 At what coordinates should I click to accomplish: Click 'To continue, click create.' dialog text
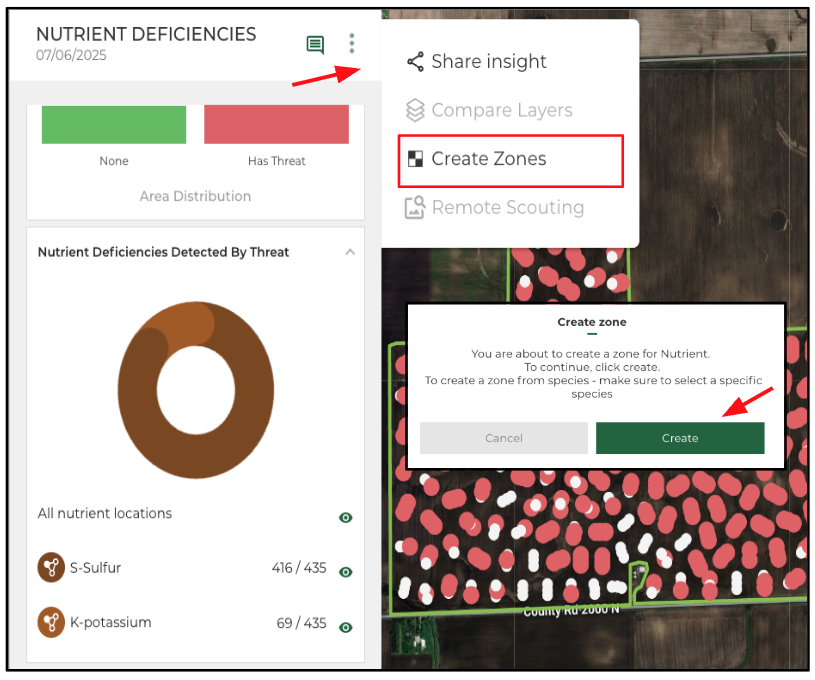click(x=591, y=367)
